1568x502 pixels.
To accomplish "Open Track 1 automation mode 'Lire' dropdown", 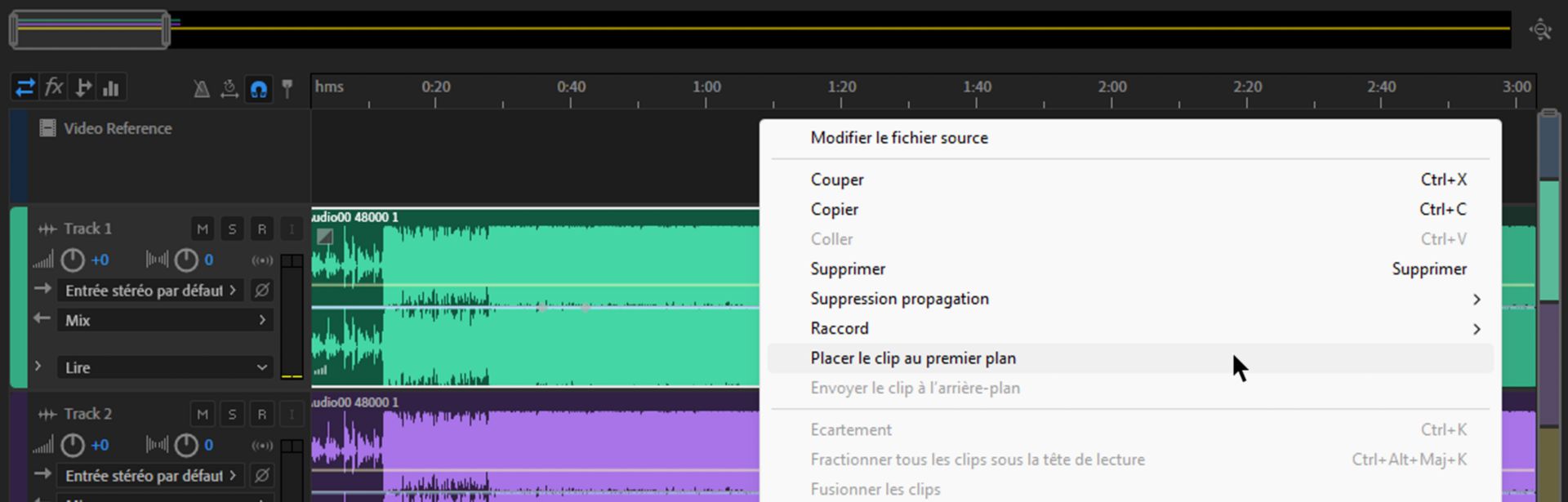I will click(165, 367).
